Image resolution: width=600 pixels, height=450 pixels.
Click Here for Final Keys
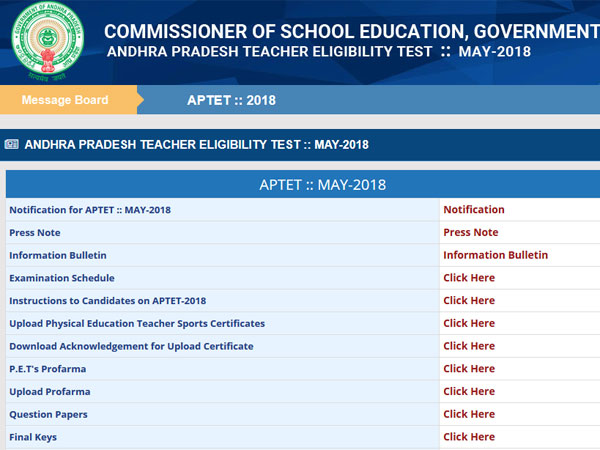(469, 437)
